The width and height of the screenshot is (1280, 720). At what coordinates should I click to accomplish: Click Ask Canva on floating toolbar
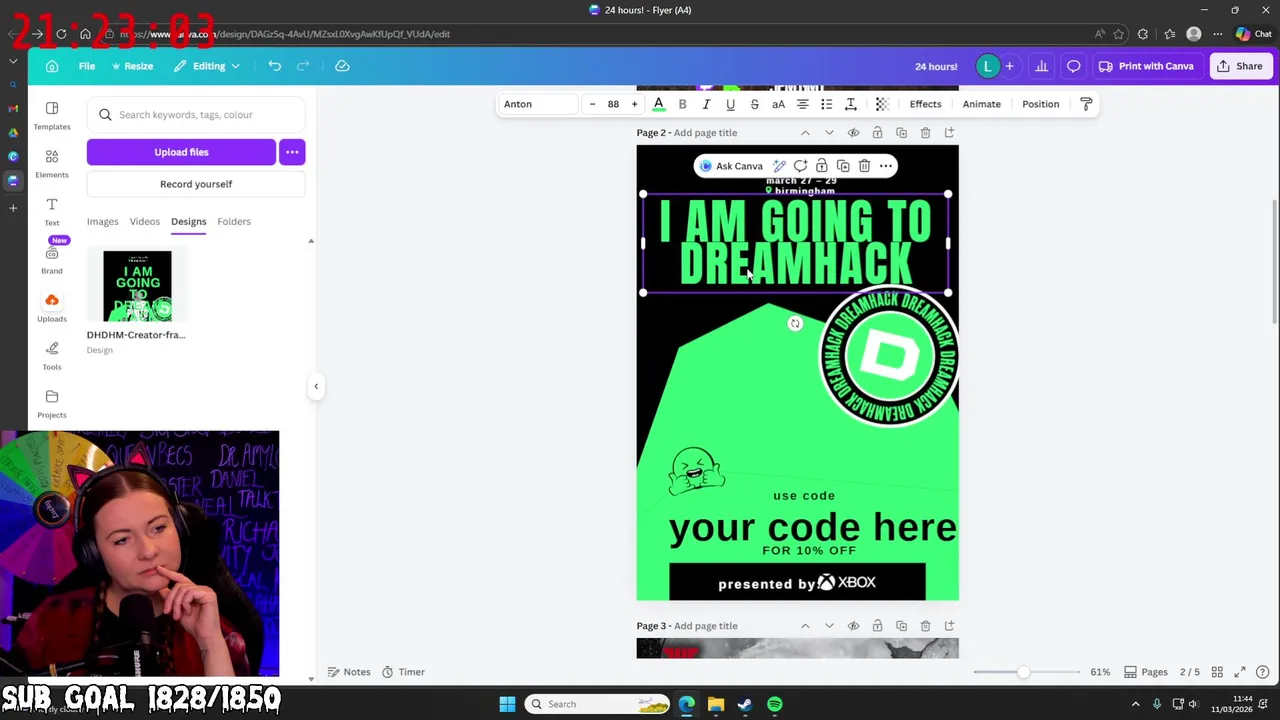(x=731, y=166)
